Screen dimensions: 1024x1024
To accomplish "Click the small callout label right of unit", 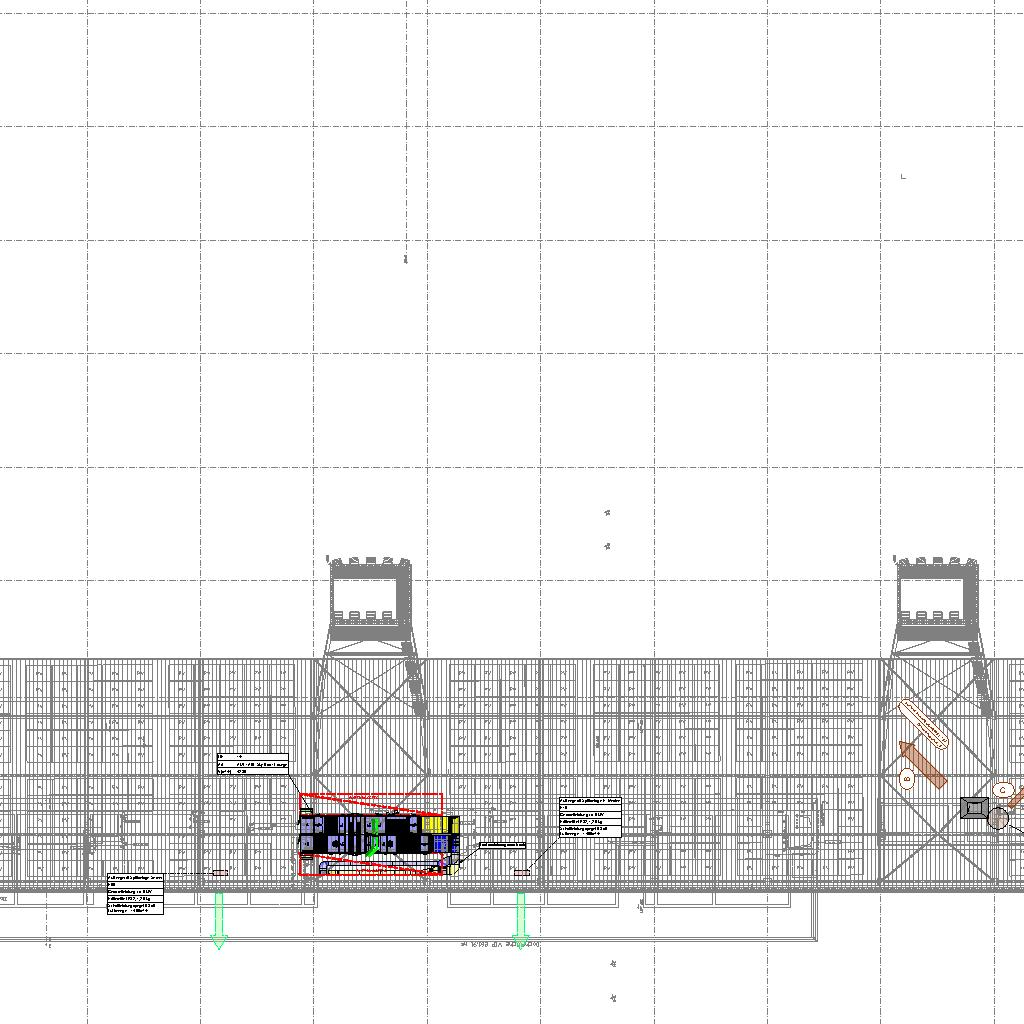I will point(502,845).
